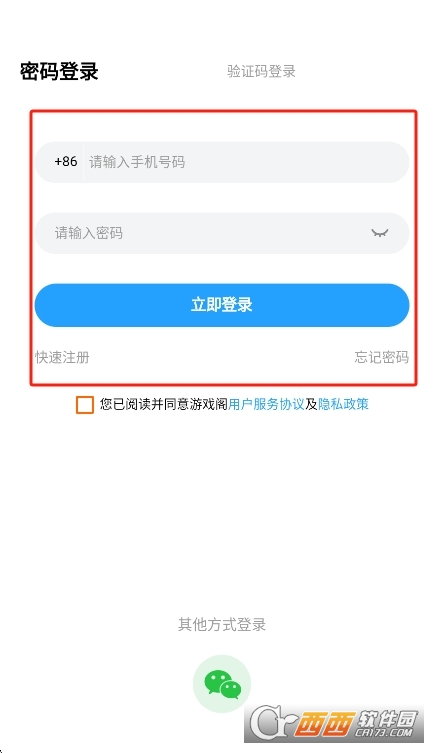Click the blue 立即登录 button
This screenshot has height=753, width=444.
pyautogui.click(x=222, y=305)
